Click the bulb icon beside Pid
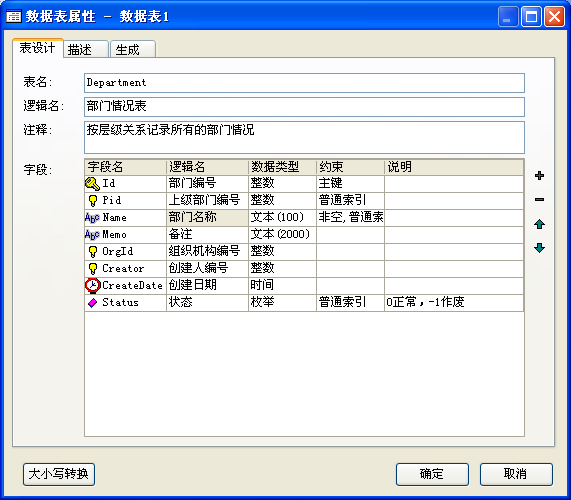Viewport: 571px width, 500px height. tap(93, 201)
